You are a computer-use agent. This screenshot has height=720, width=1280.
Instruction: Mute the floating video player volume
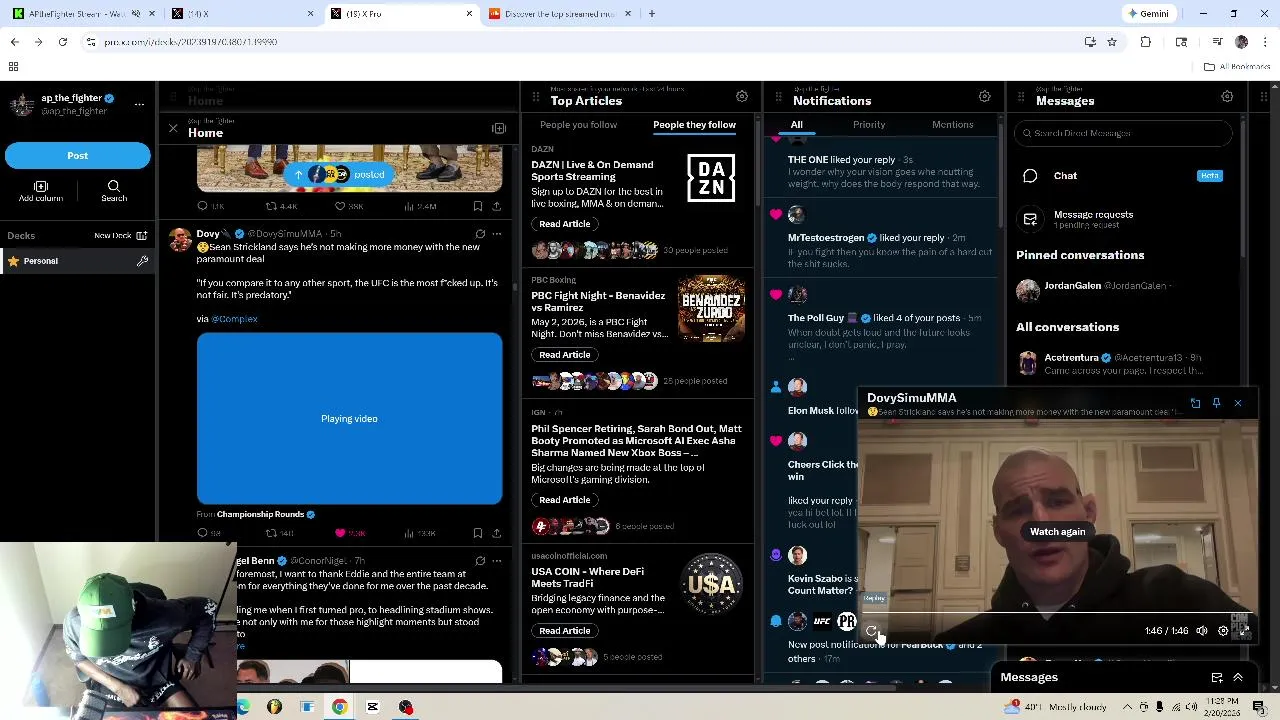(x=1202, y=631)
